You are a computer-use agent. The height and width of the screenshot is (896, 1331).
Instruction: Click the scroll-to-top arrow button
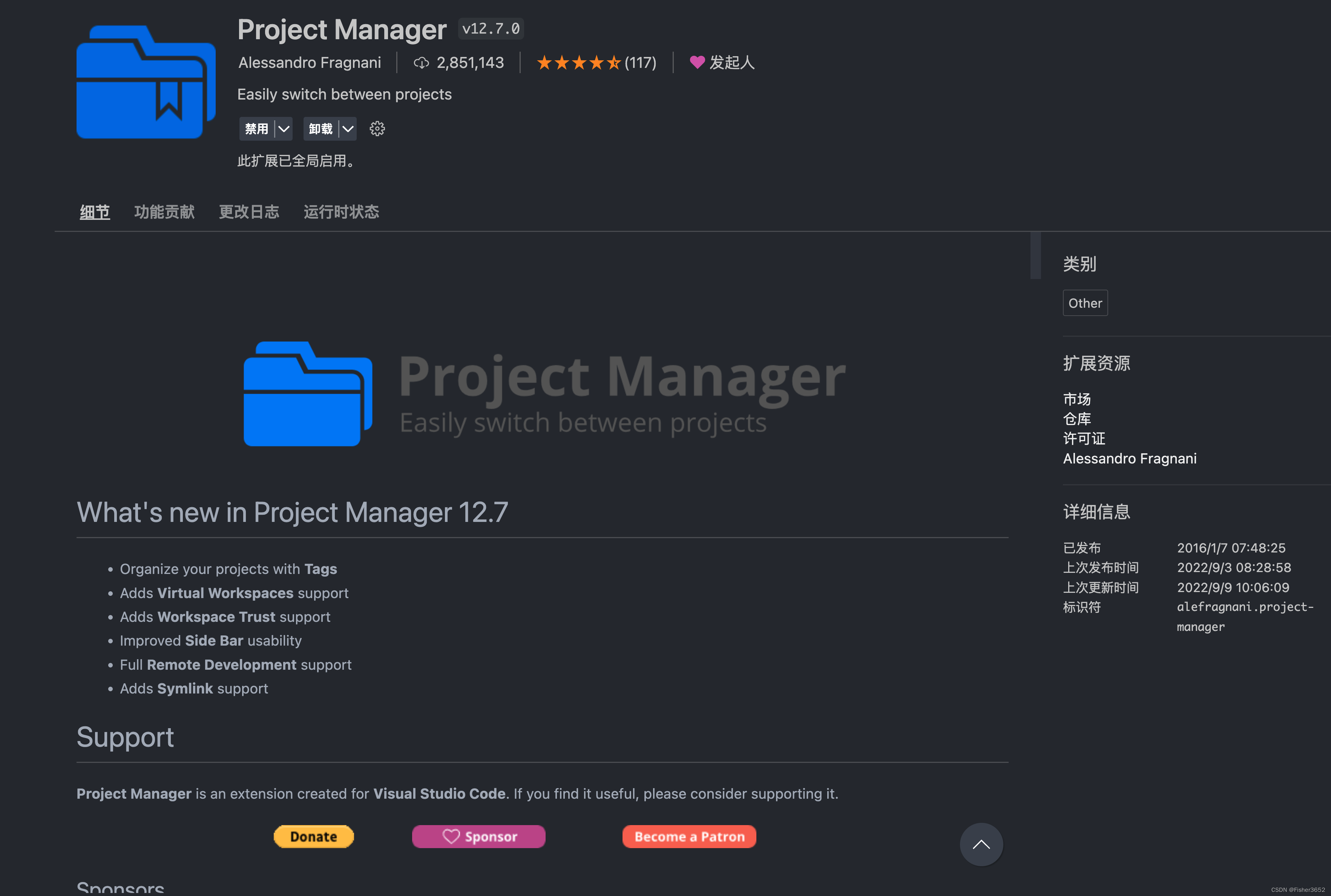pyautogui.click(x=981, y=844)
